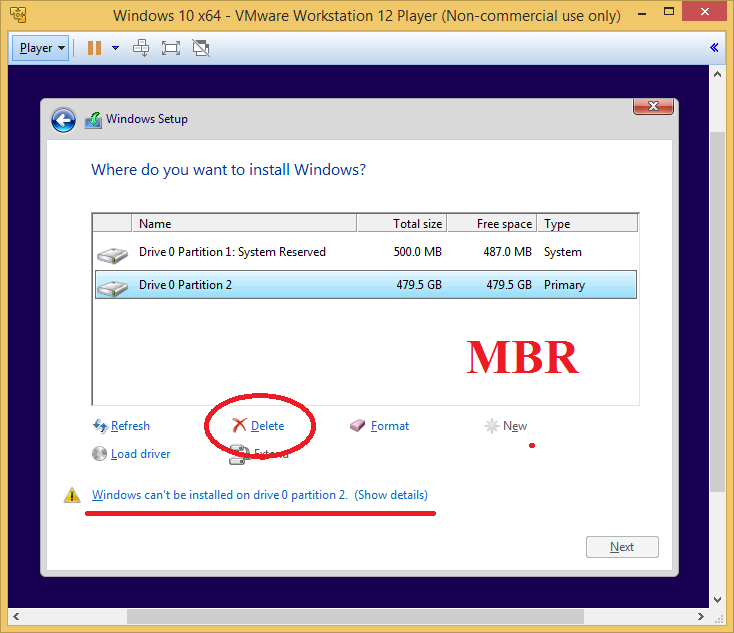Show details of the install warning
The width and height of the screenshot is (734, 633).
click(x=391, y=495)
